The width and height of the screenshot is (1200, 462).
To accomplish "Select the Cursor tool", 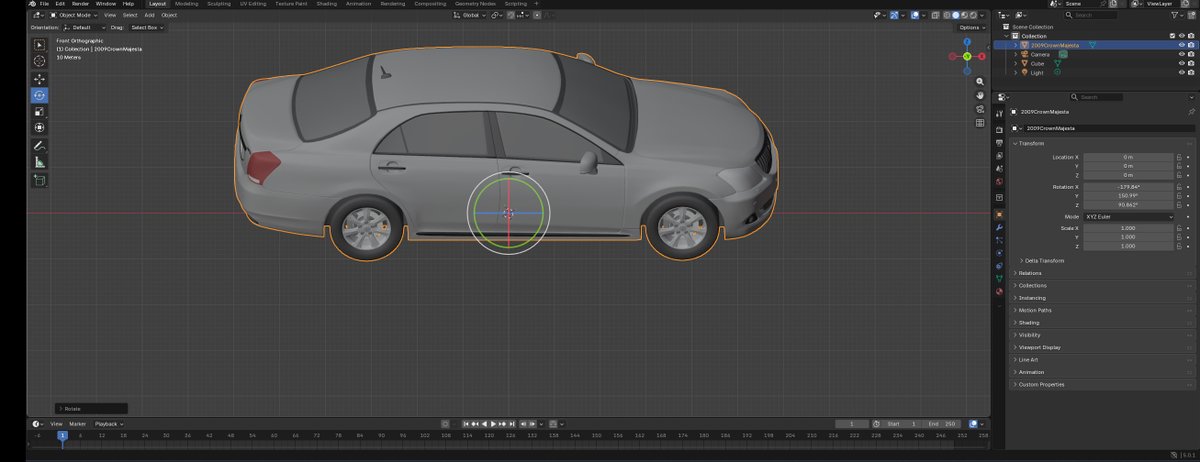I will [x=39, y=61].
